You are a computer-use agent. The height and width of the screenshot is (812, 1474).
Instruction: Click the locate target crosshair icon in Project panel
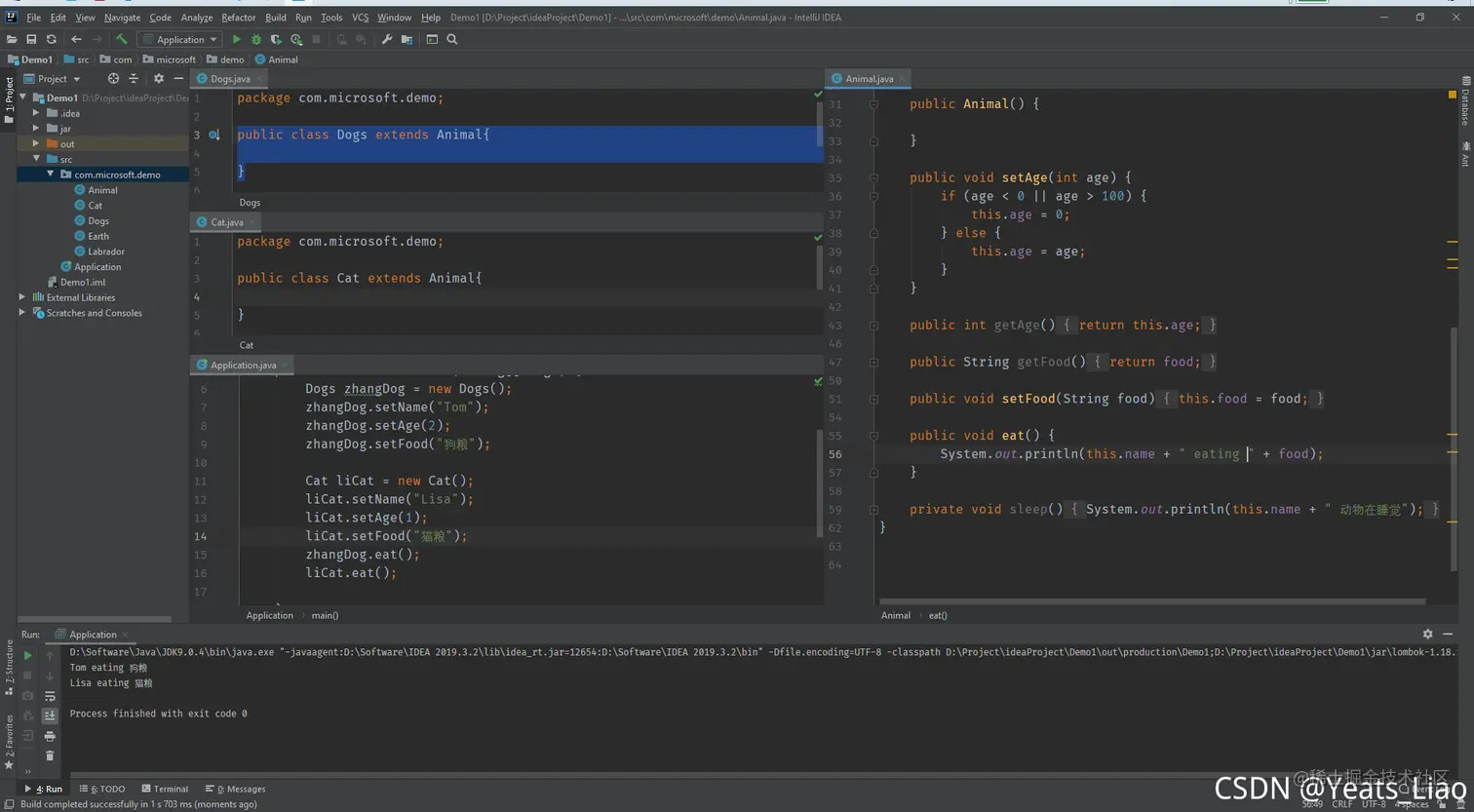pyautogui.click(x=113, y=78)
